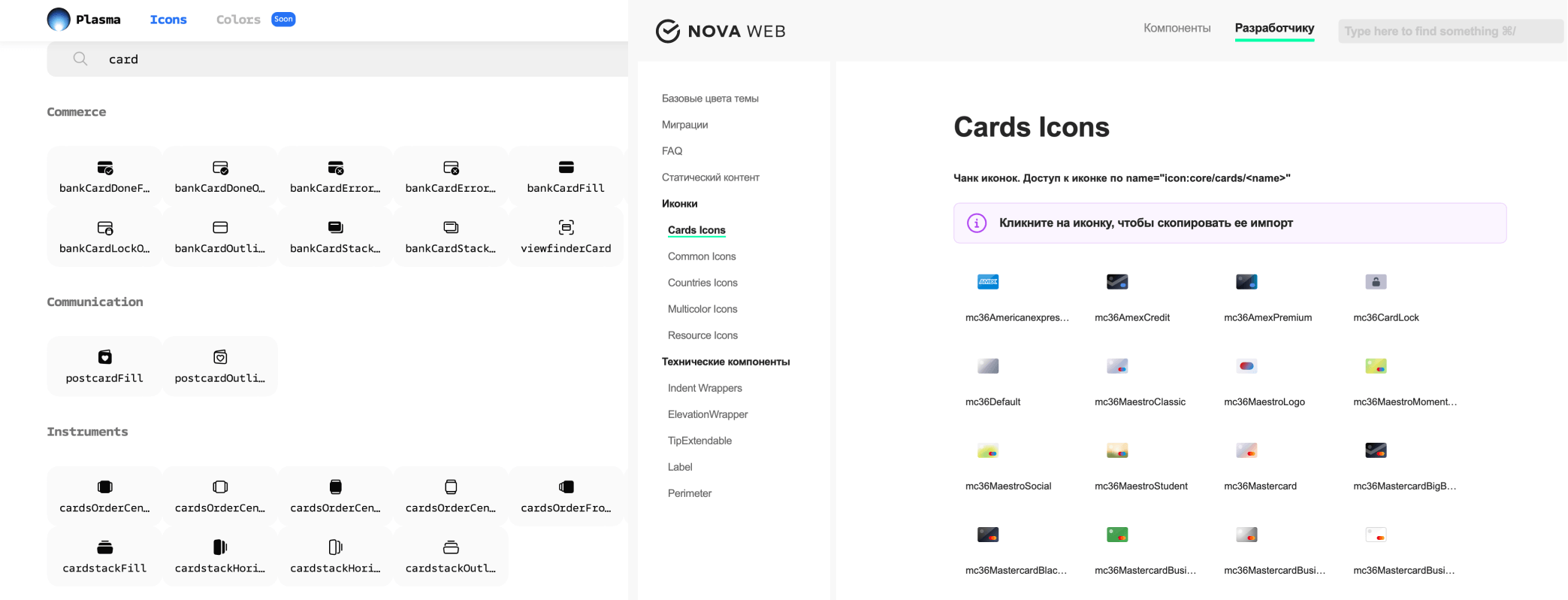Screen dimensions: 1568x600
Task: Copy the mc36Americanexpres… card icon import
Action: (x=988, y=282)
